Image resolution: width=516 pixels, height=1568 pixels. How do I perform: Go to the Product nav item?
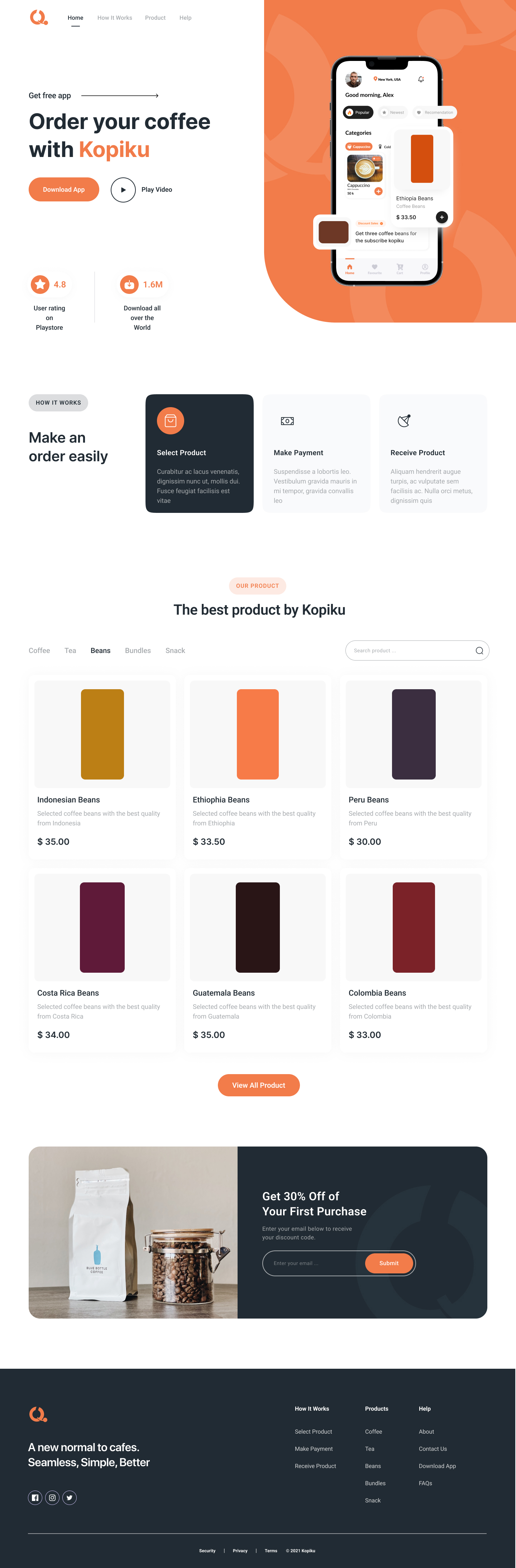pyautogui.click(x=155, y=18)
